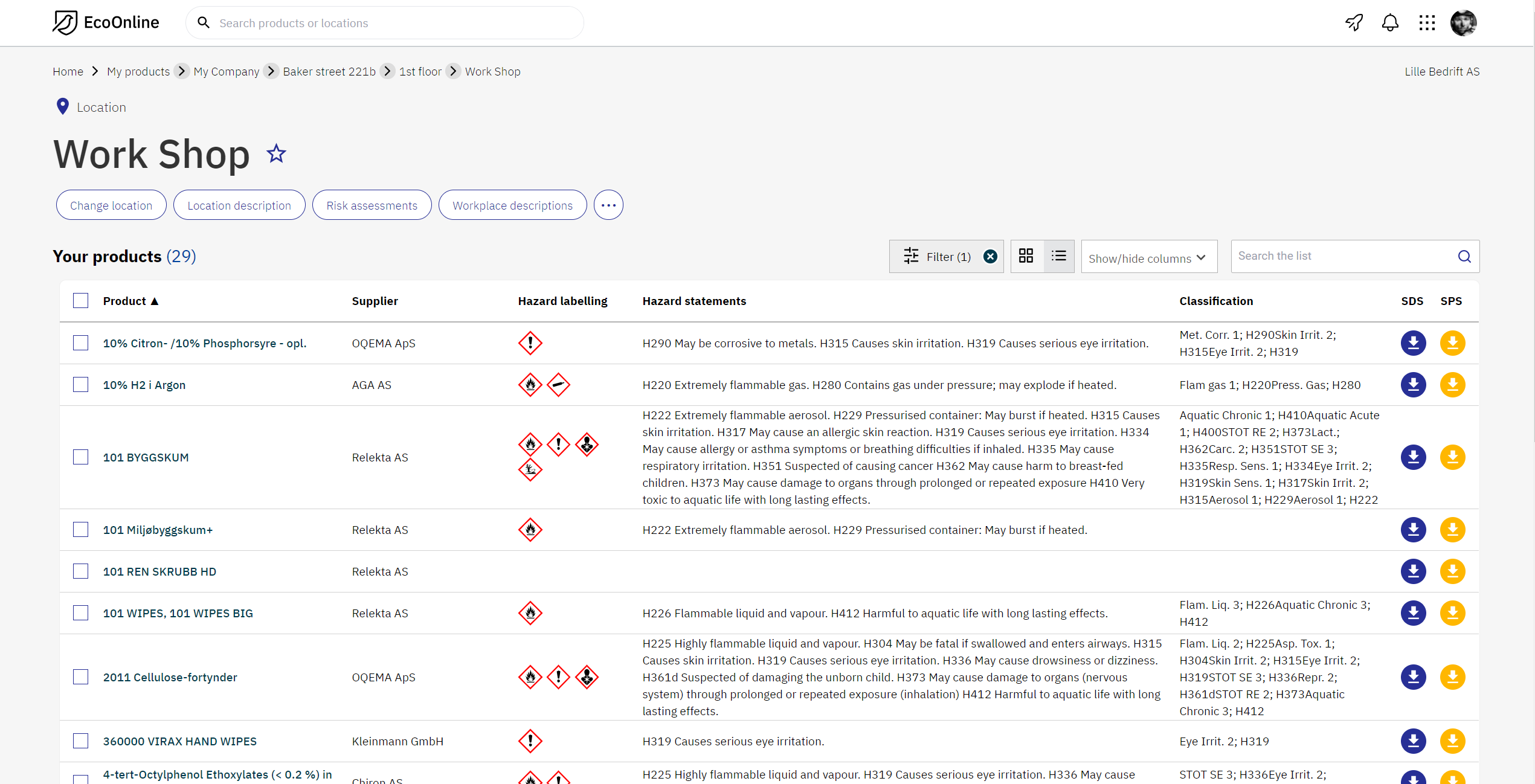The height and width of the screenshot is (784, 1535).
Task: Focus the Search products or locations field
Action: (385, 23)
